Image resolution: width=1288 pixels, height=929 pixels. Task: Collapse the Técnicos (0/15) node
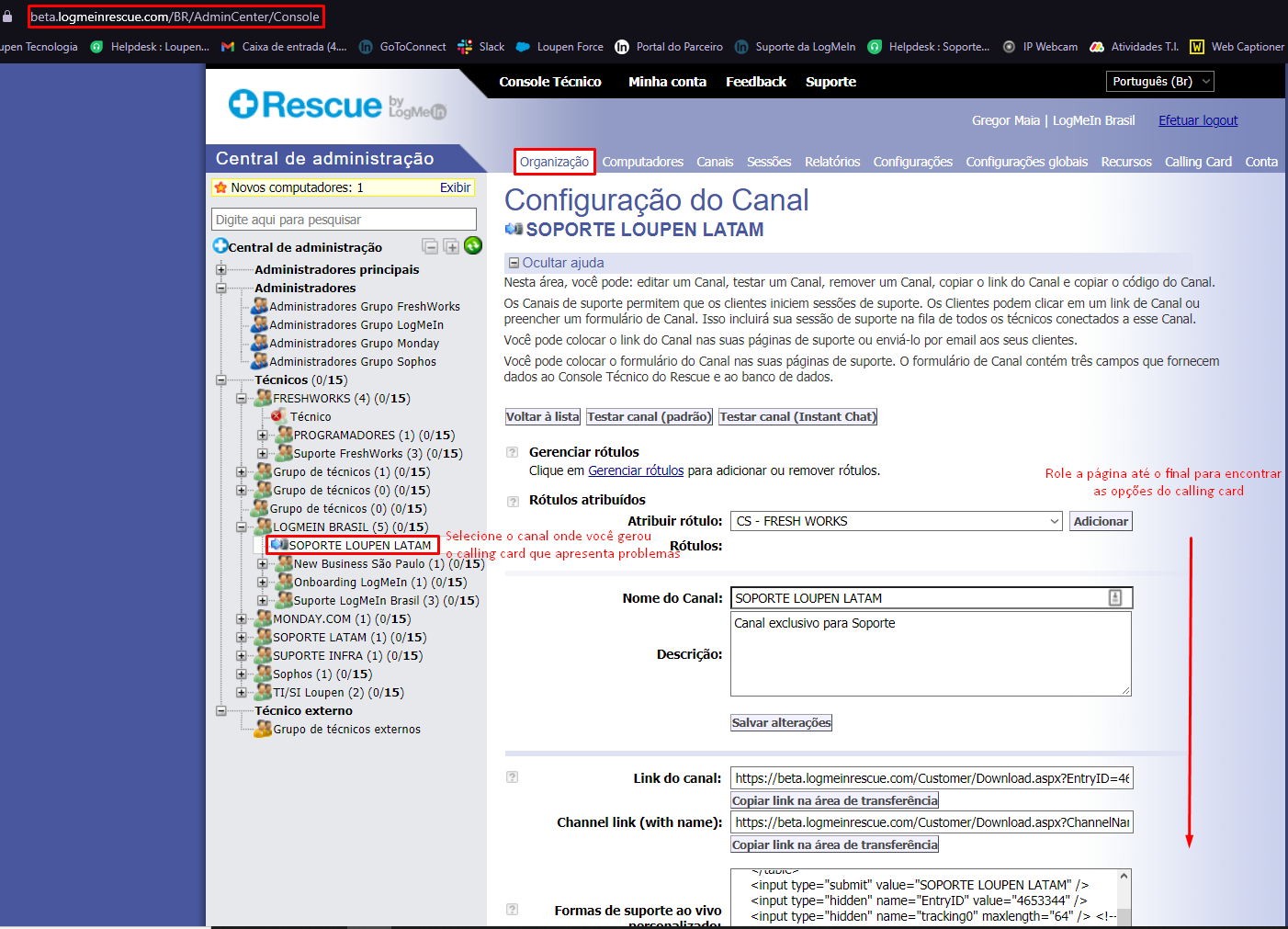coord(220,380)
